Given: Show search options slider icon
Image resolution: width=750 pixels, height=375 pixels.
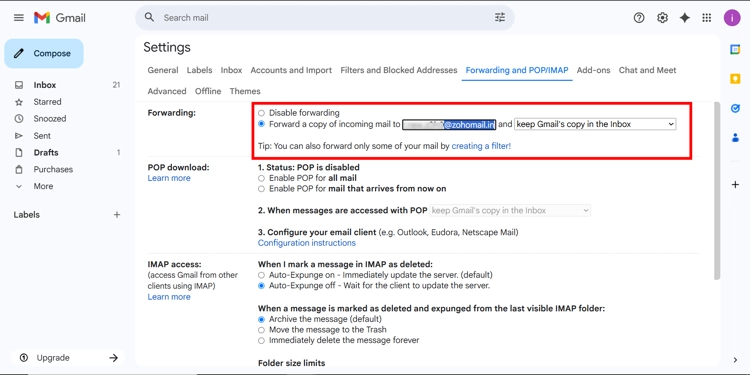Looking at the screenshot, I should coord(500,18).
